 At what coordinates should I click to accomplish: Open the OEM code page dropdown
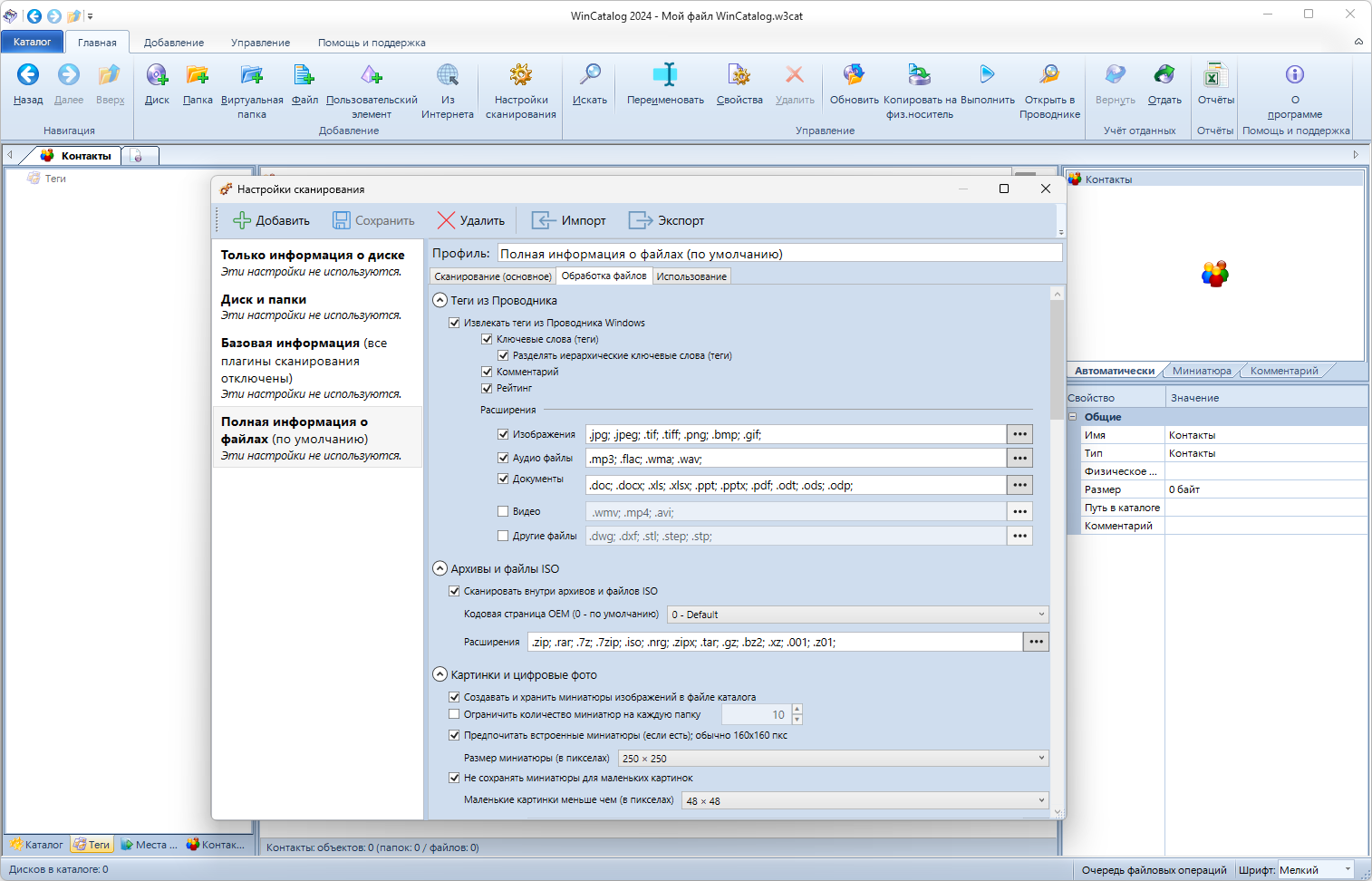point(858,615)
